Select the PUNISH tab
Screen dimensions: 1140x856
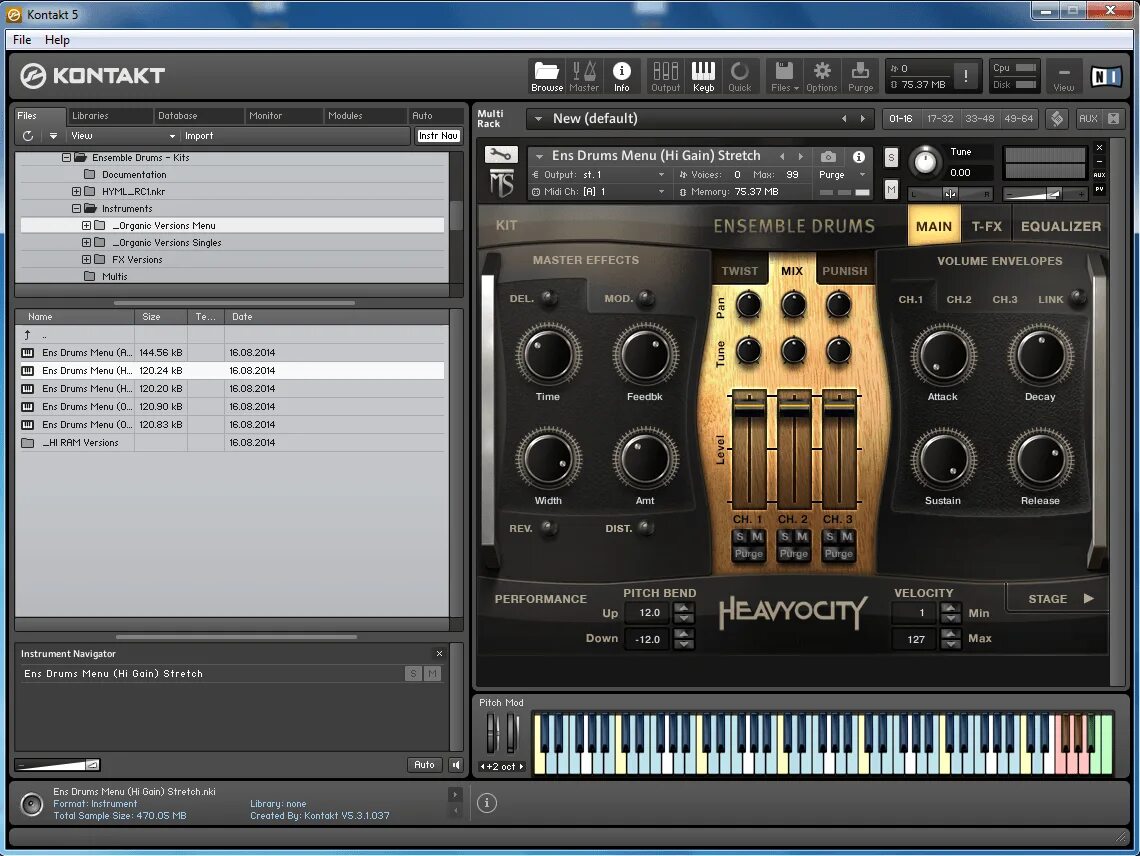844,271
